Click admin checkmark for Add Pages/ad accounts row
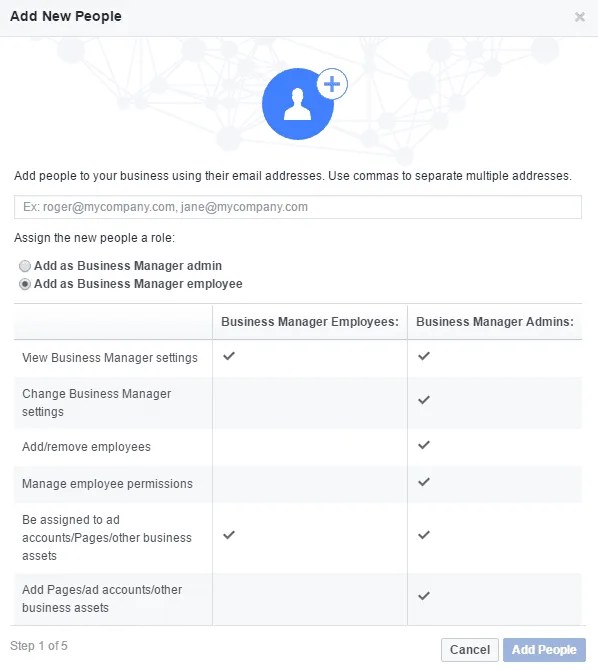The width and height of the screenshot is (598, 670). point(424,596)
